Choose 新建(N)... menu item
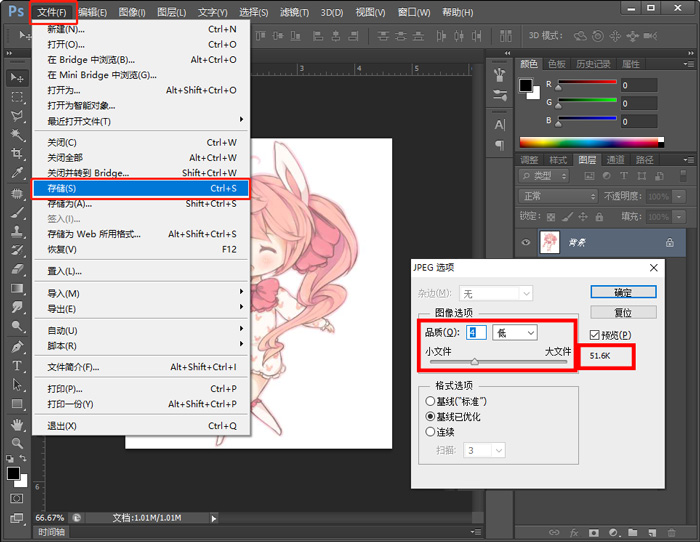700x542 pixels. click(x=141, y=29)
